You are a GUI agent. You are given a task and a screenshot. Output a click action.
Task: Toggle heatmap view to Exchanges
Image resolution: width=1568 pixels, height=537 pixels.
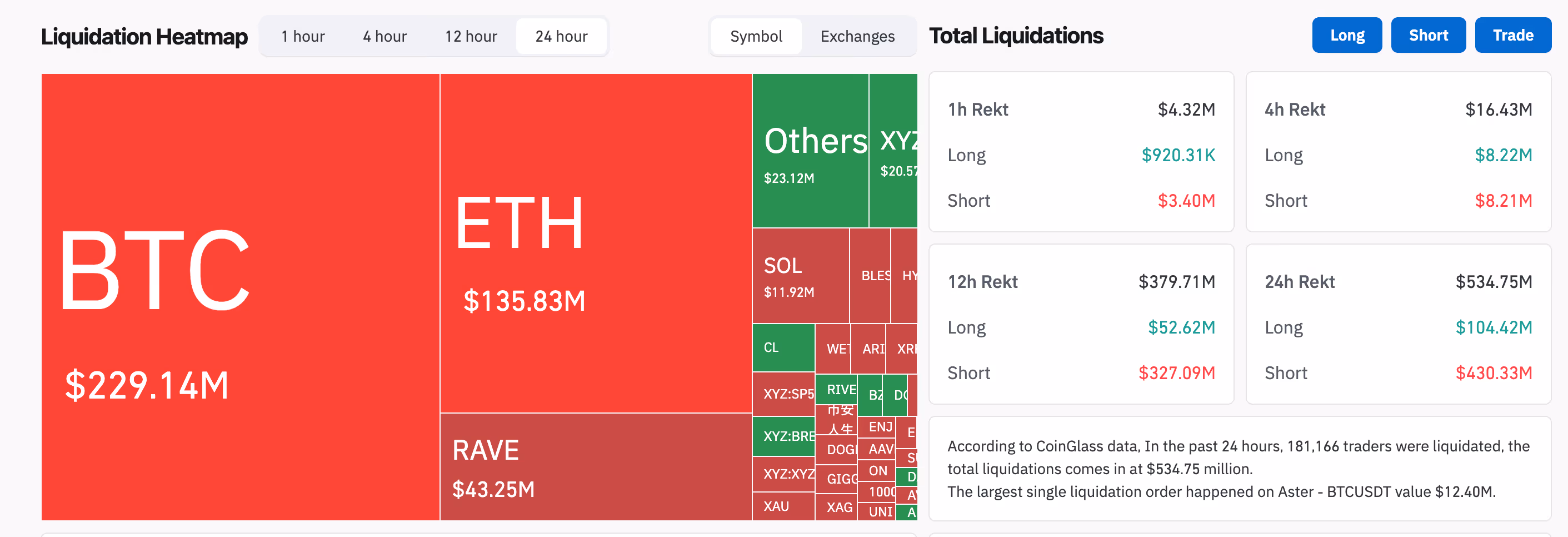[857, 37]
